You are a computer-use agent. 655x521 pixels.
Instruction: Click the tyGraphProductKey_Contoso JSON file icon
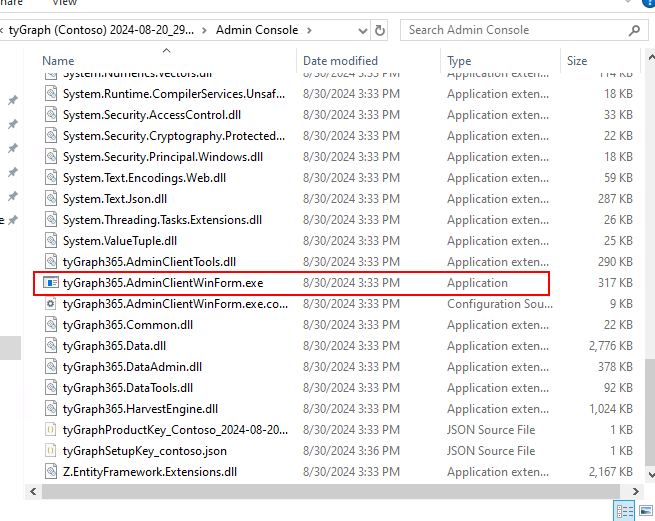pyautogui.click(x=51, y=430)
